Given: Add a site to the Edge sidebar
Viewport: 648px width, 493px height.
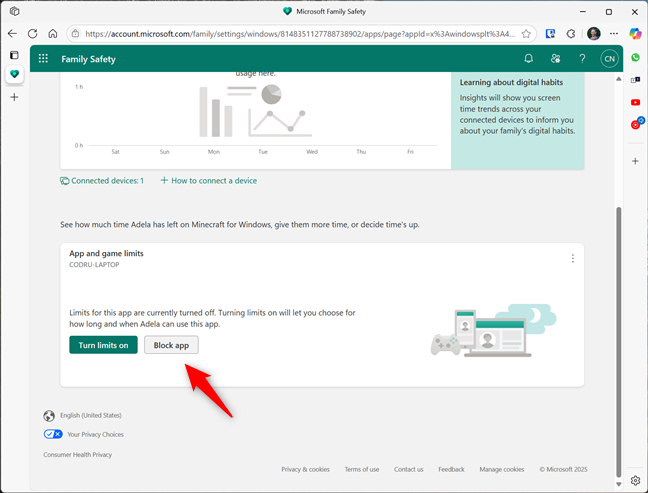Looking at the screenshot, I should click(x=636, y=161).
